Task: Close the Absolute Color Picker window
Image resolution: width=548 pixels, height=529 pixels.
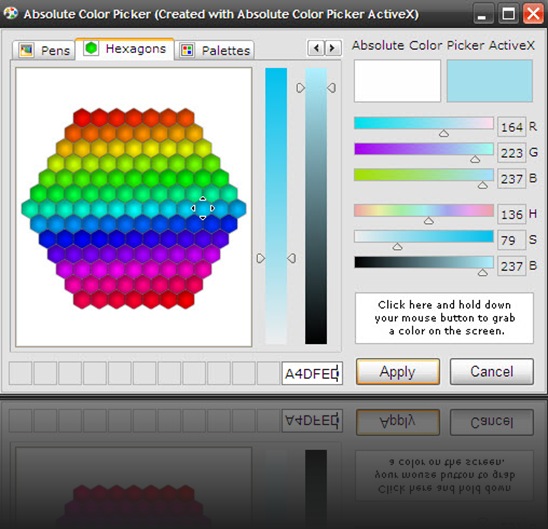Action: click(x=533, y=14)
